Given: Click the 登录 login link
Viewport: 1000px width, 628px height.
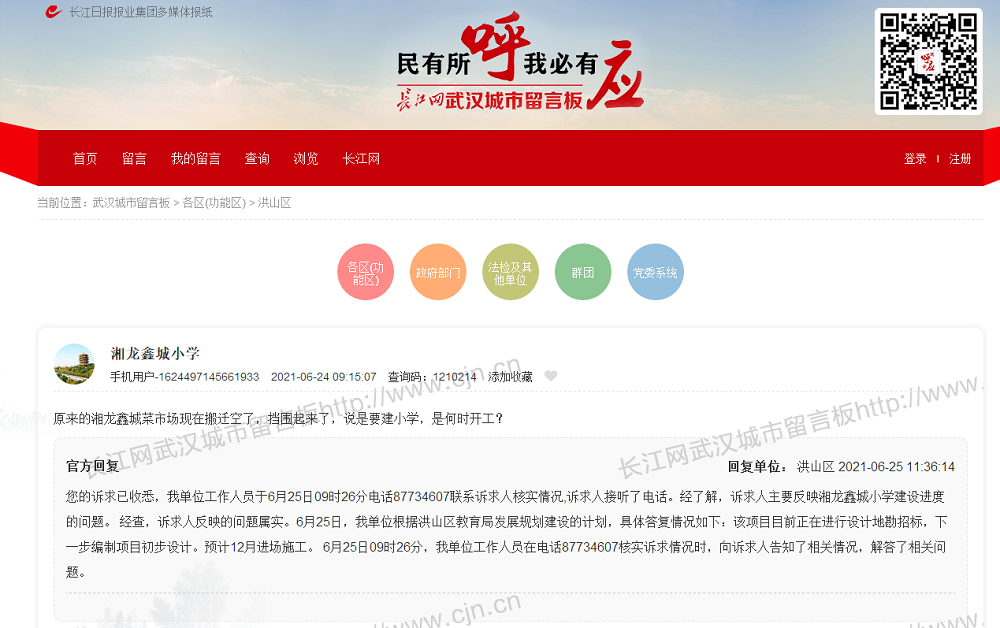Looking at the screenshot, I should (915, 159).
